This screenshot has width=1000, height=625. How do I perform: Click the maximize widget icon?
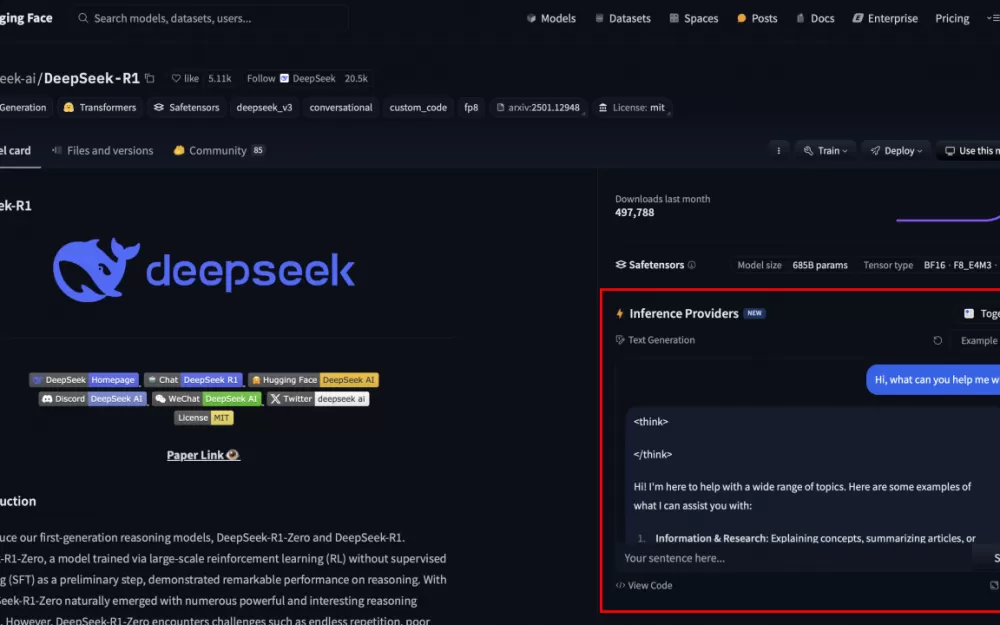[x=994, y=585]
